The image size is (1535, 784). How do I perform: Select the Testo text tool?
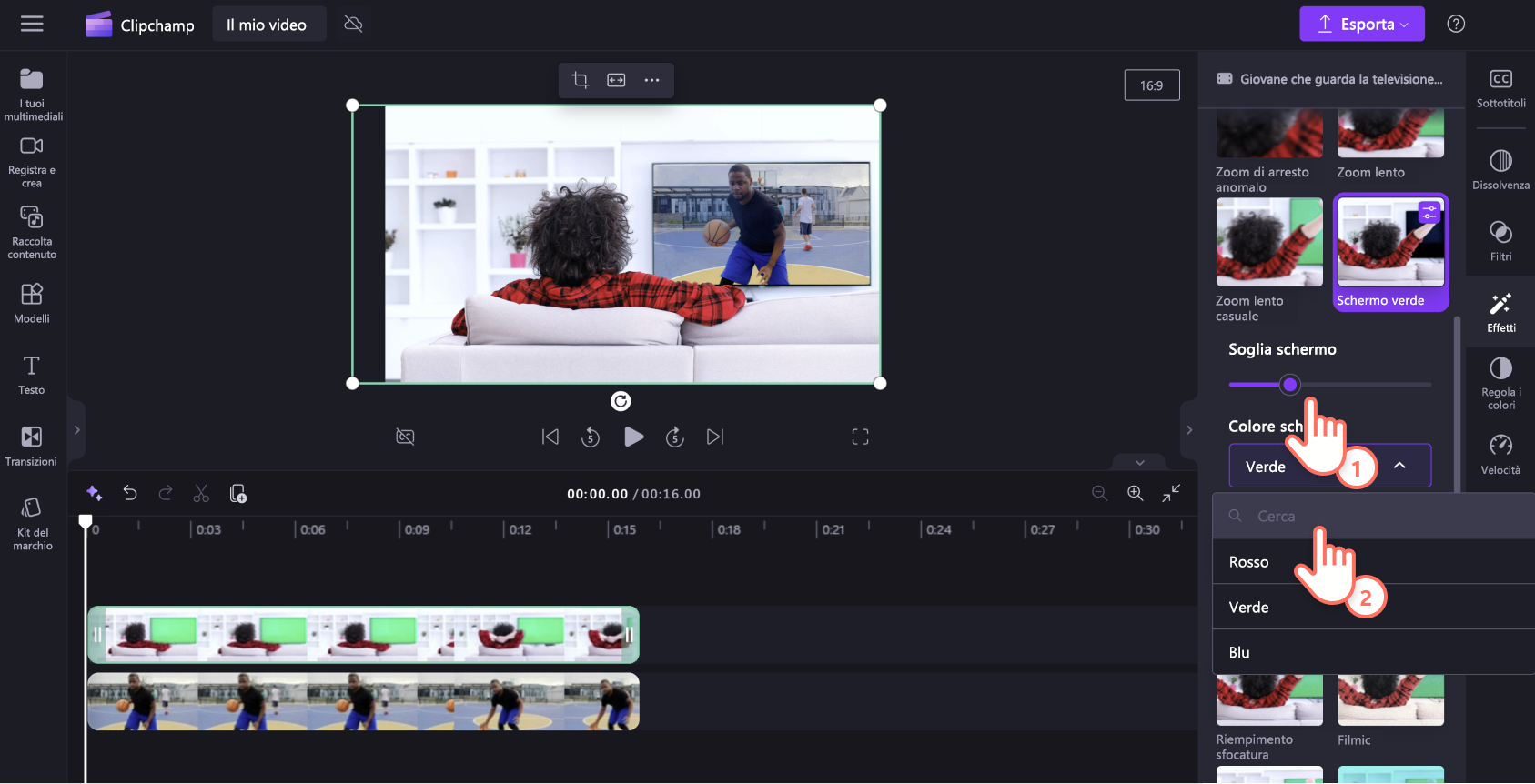pyautogui.click(x=32, y=376)
